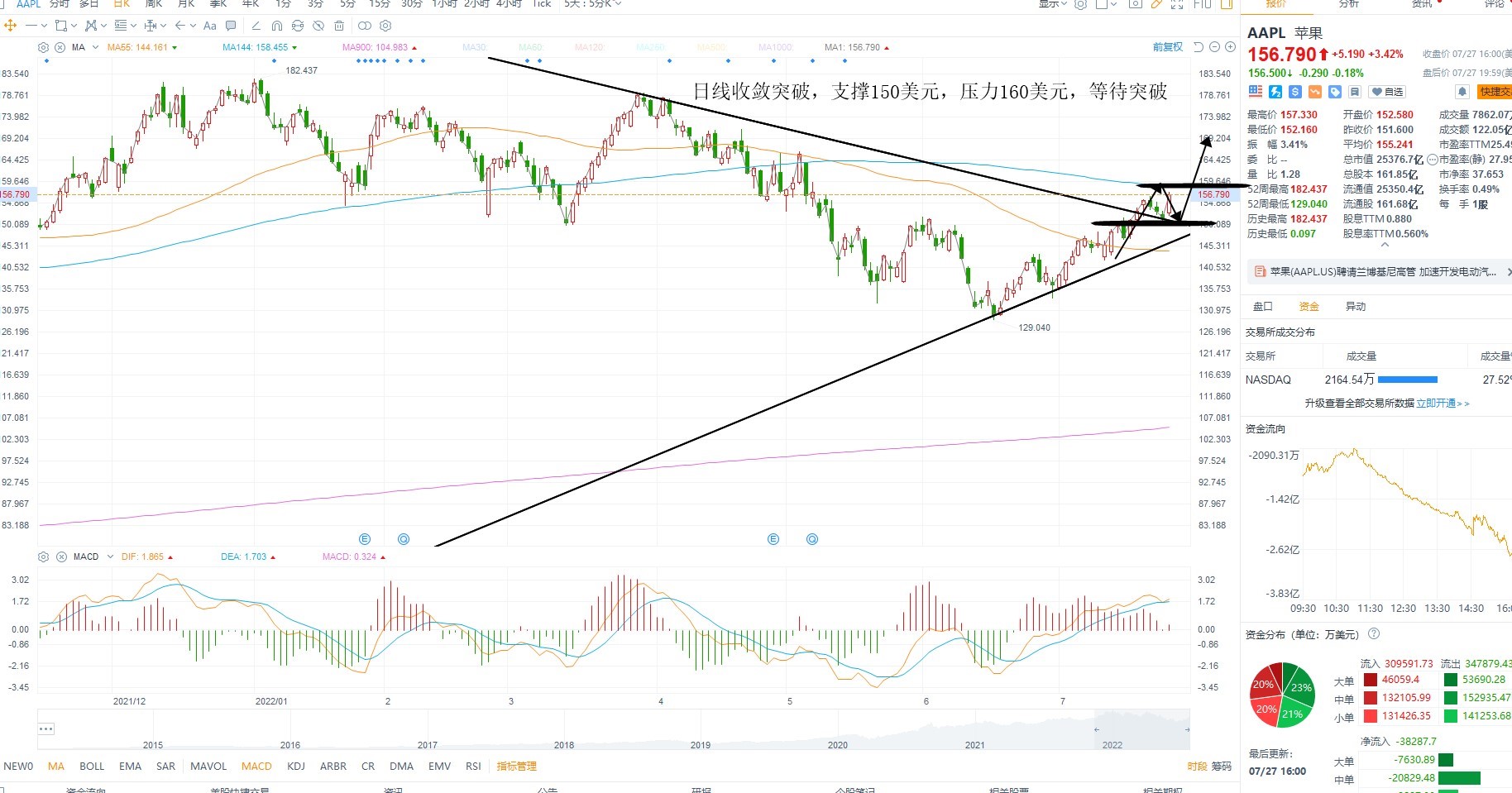Image resolution: width=1512 pixels, height=793 pixels.
Task: Remove MA indicator with the X circle
Action: tap(60, 47)
